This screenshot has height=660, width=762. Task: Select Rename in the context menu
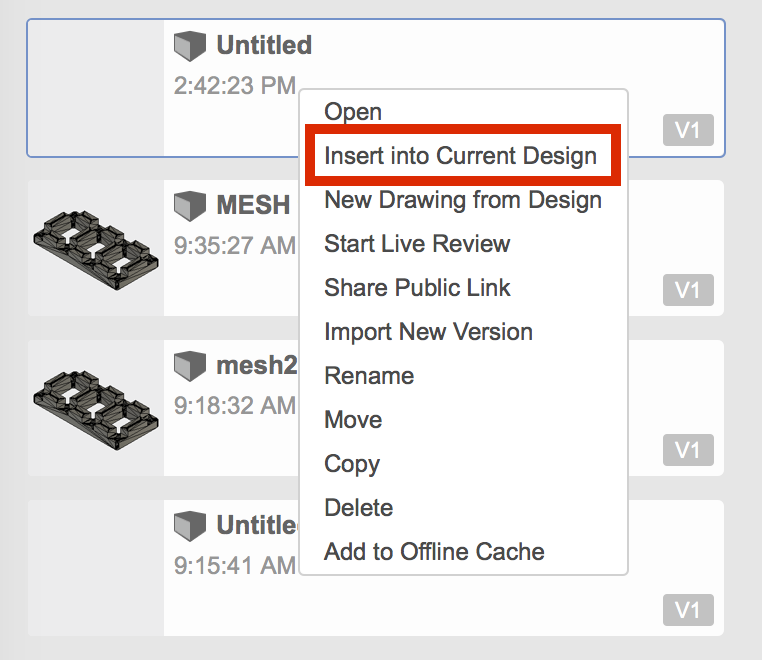click(369, 376)
